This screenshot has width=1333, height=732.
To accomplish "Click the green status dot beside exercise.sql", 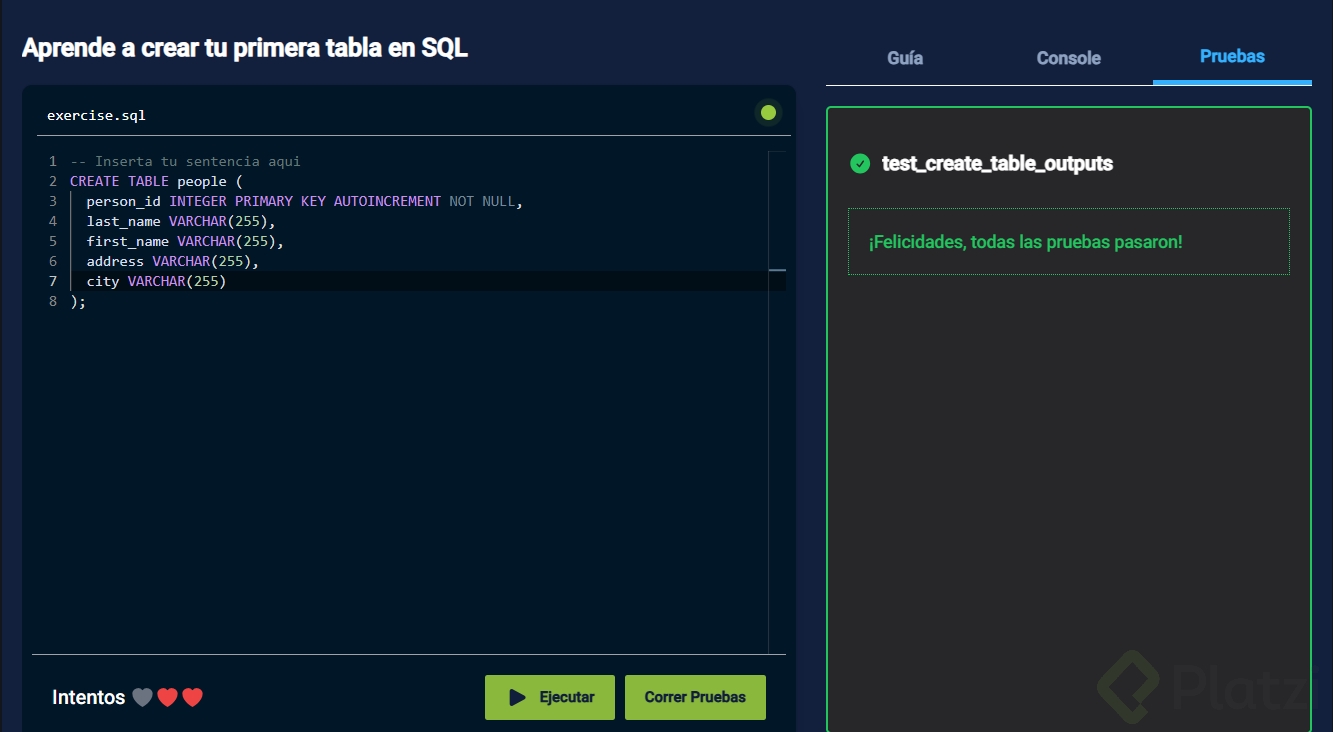I will click(x=768, y=113).
